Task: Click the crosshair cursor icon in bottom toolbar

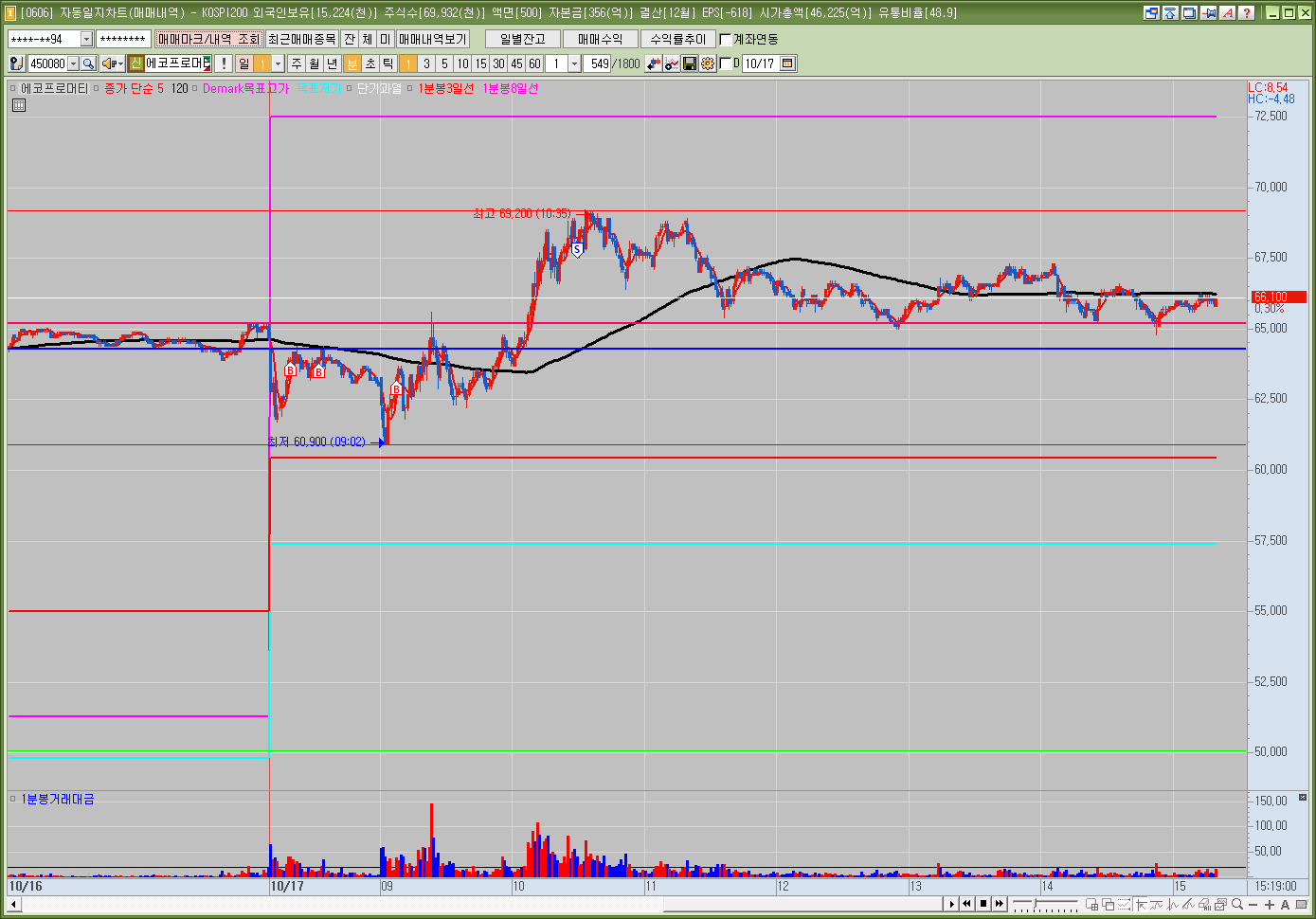Action: [1141, 905]
